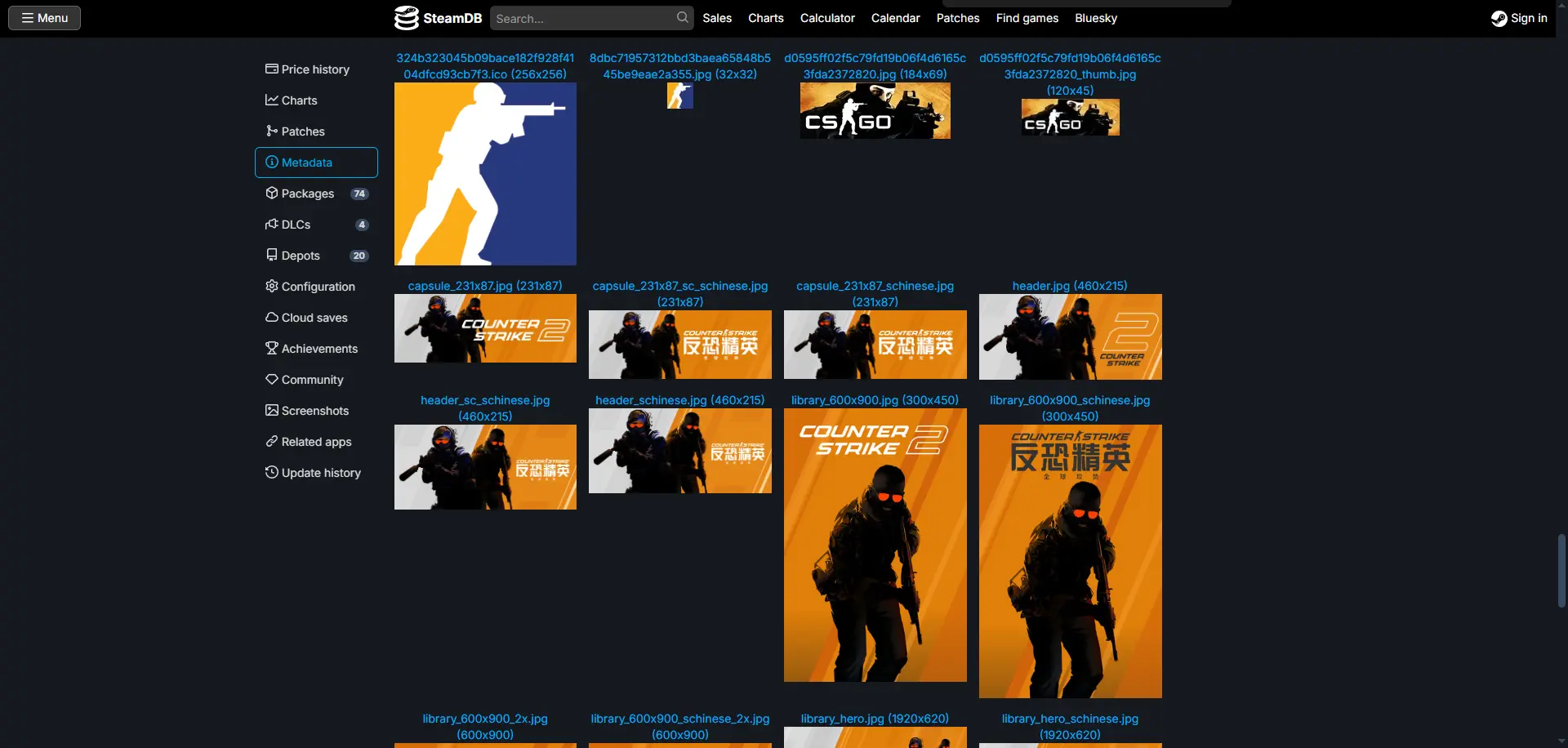Click the header_sc_schinese image thumbnail
Screen dimensions: 1568x748
point(485,467)
